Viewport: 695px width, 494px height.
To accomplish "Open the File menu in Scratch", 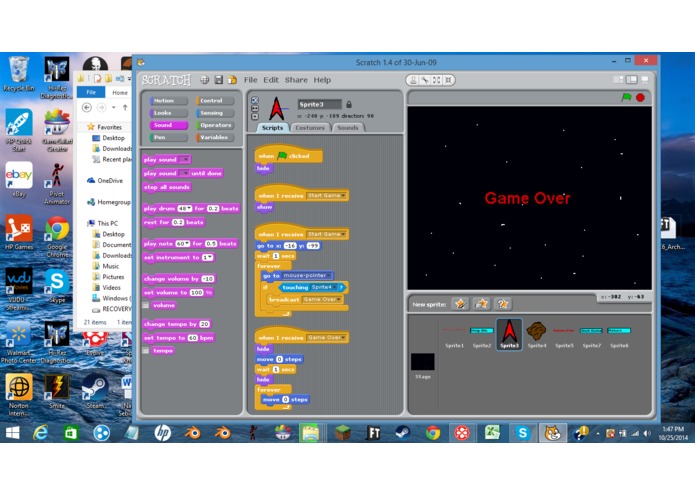I will [x=250, y=80].
